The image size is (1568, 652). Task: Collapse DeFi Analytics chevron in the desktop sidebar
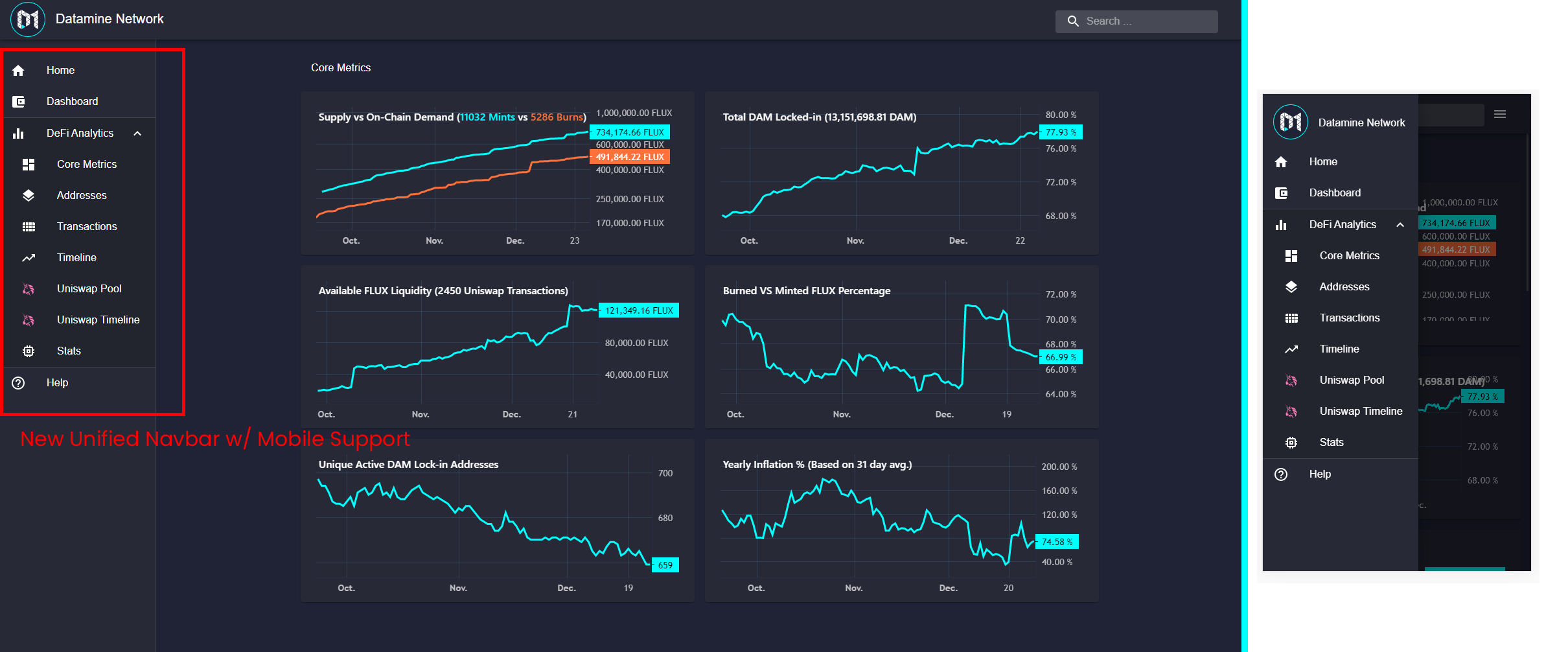[137, 134]
